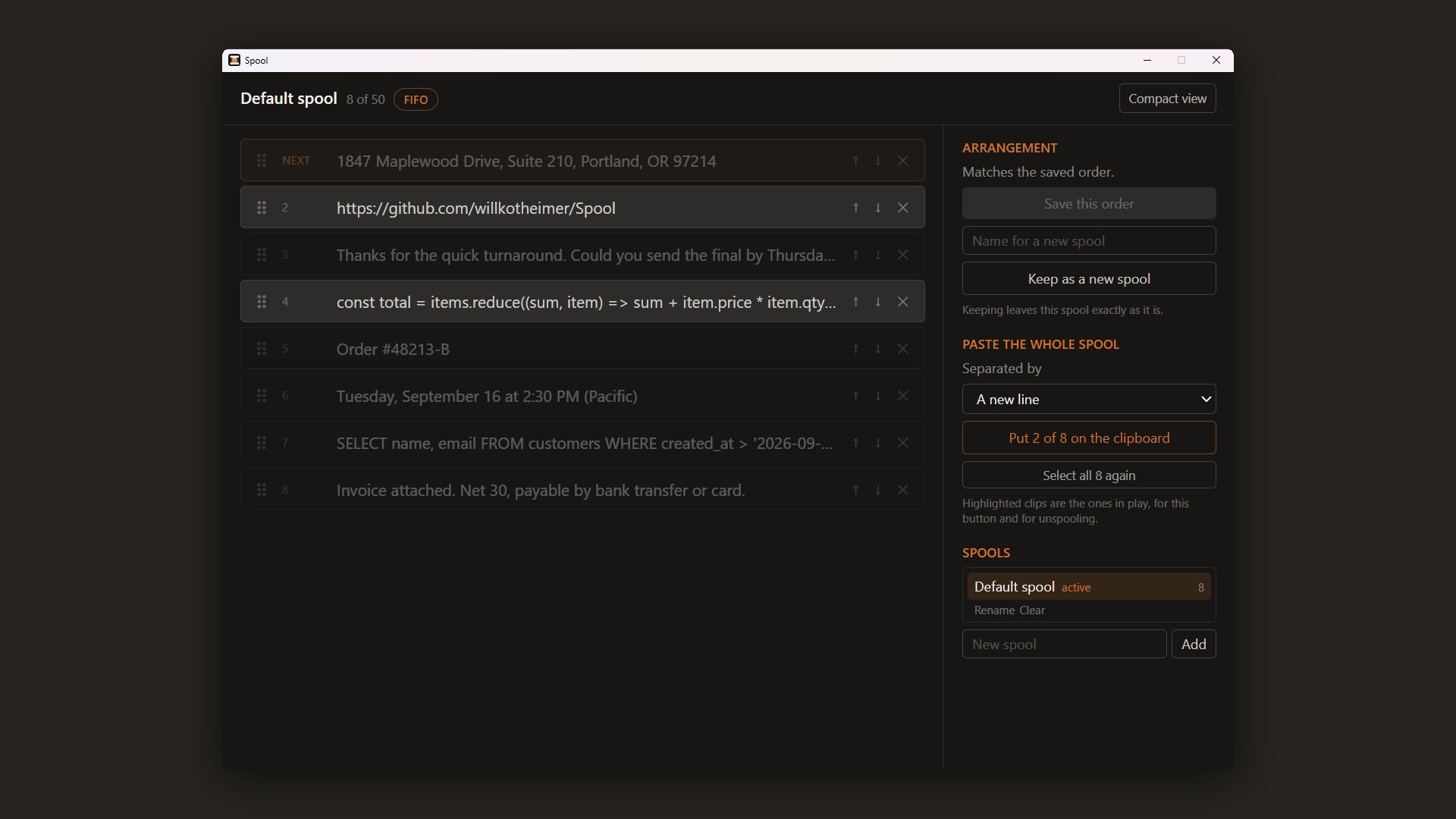The image size is (1456, 819).
Task: Move the GitHub URL clip up
Action: 855,208
